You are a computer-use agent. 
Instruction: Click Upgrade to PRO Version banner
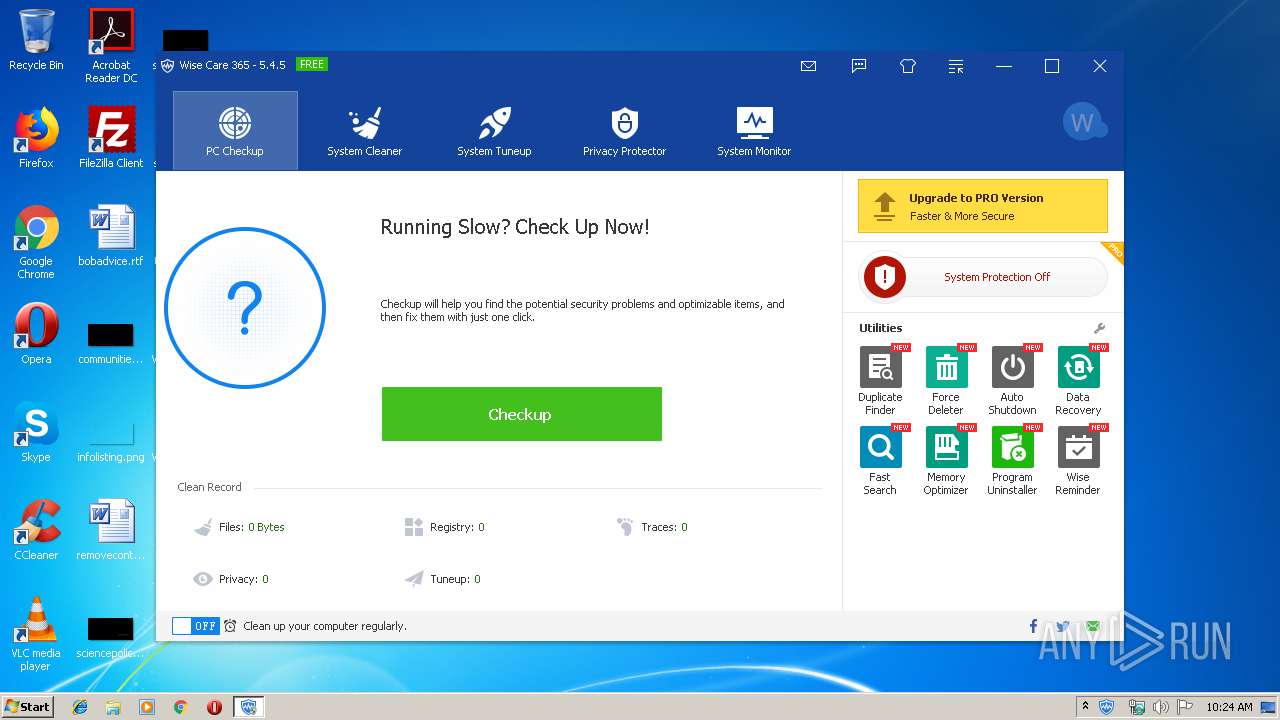click(x=982, y=206)
